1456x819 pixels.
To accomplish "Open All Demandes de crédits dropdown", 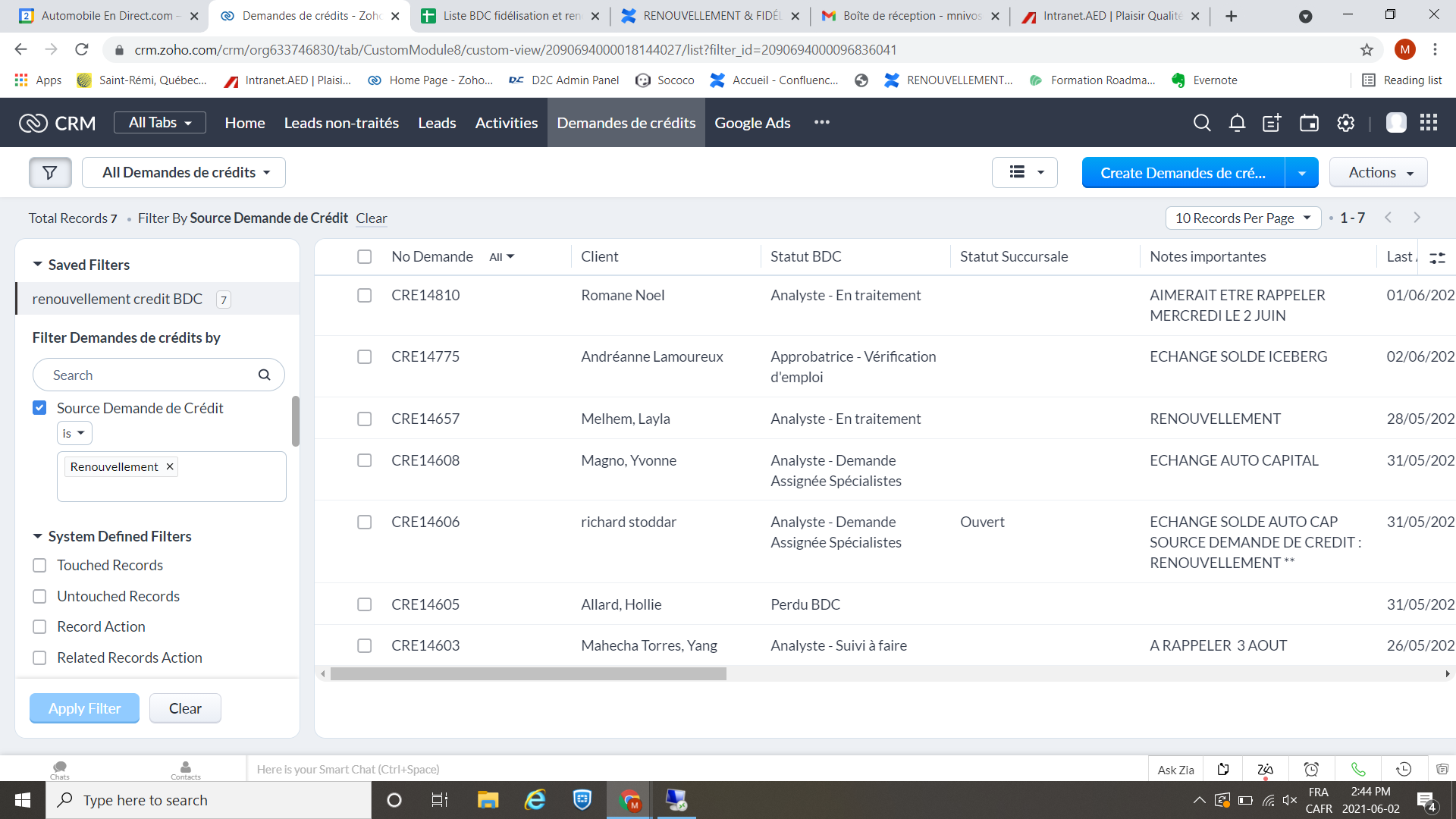I will (184, 173).
